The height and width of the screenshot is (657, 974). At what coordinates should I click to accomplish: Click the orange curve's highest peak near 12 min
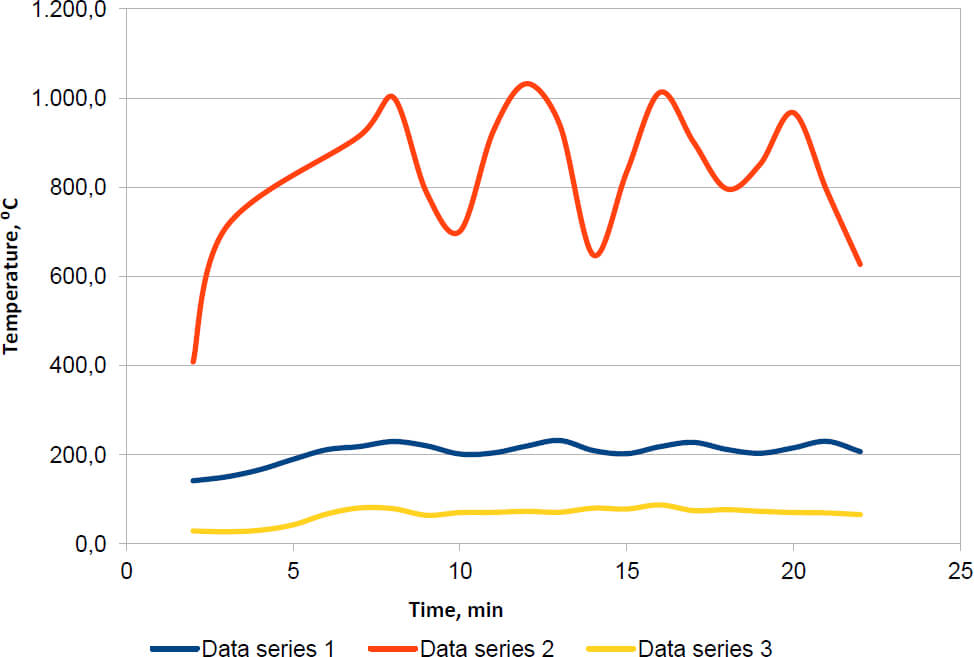click(527, 83)
